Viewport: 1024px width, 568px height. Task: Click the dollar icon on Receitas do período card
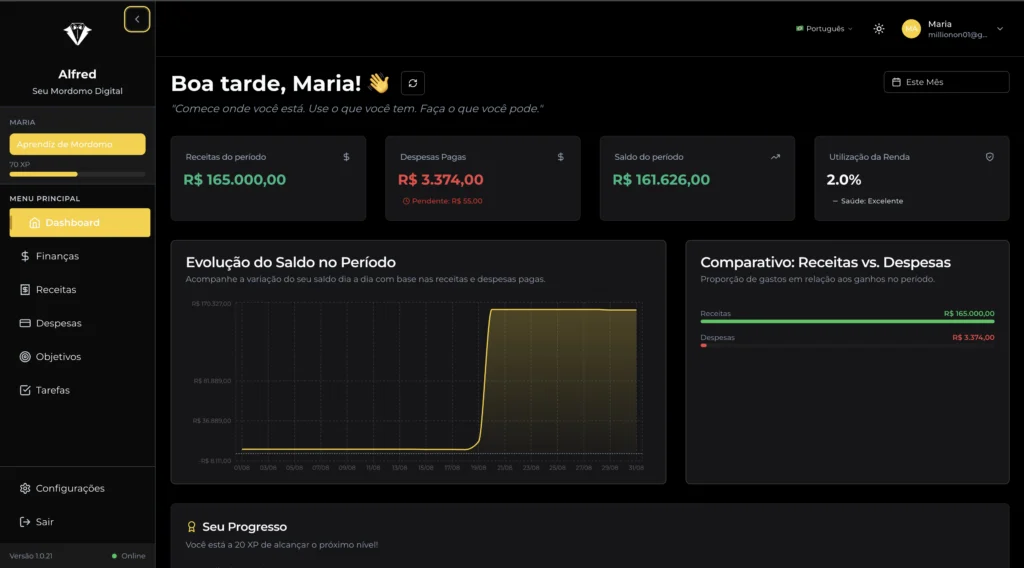pyautogui.click(x=346, y=157)
